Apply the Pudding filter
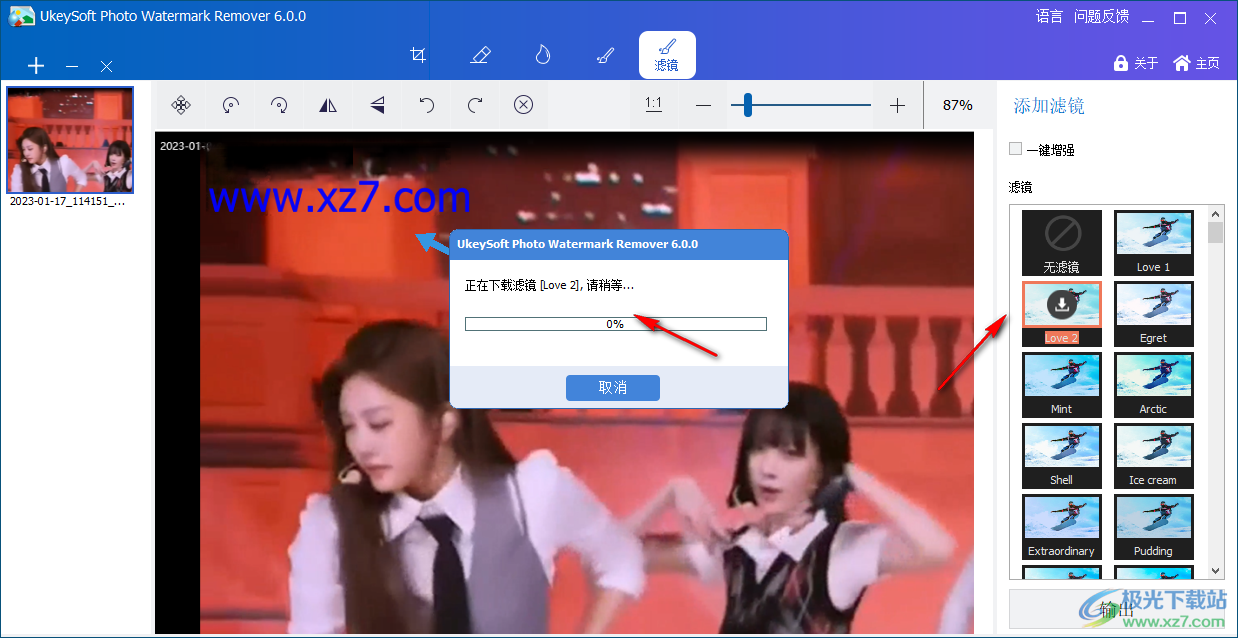 pyautogui.click(x=1153, y=527)
